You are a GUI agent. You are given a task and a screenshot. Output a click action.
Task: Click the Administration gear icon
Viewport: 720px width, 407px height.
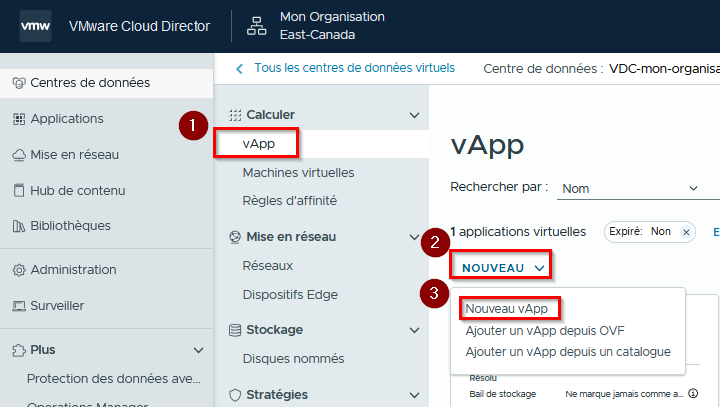pyautogui.click(x=19, y=270)
